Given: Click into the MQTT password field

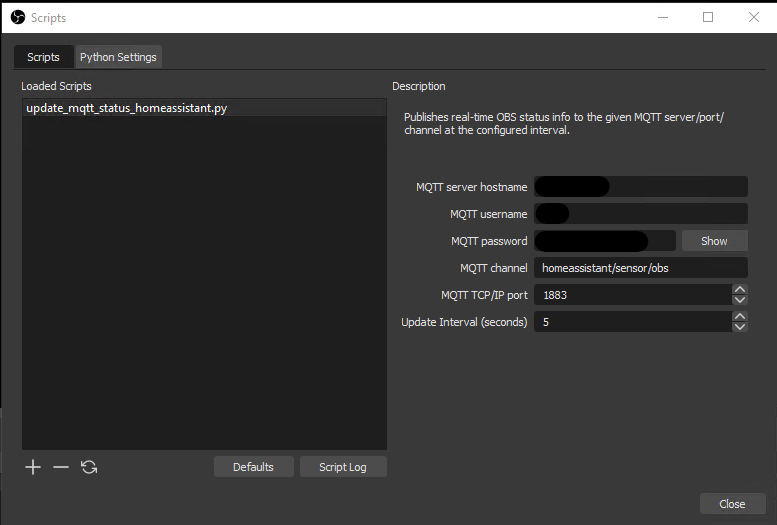Looking at the screenshot, I should coord(605,241).
